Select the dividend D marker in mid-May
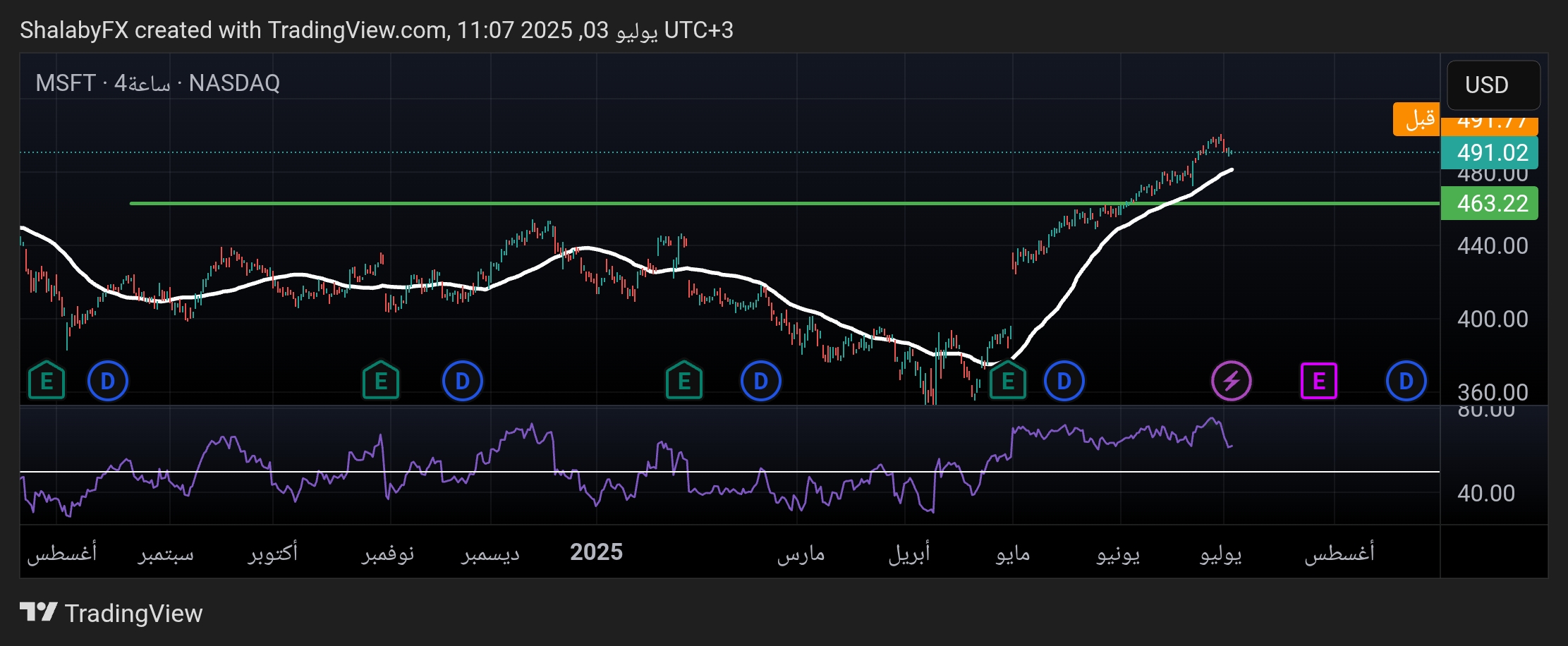This screenshot has width=1568, height=646. coord(1064,381)
